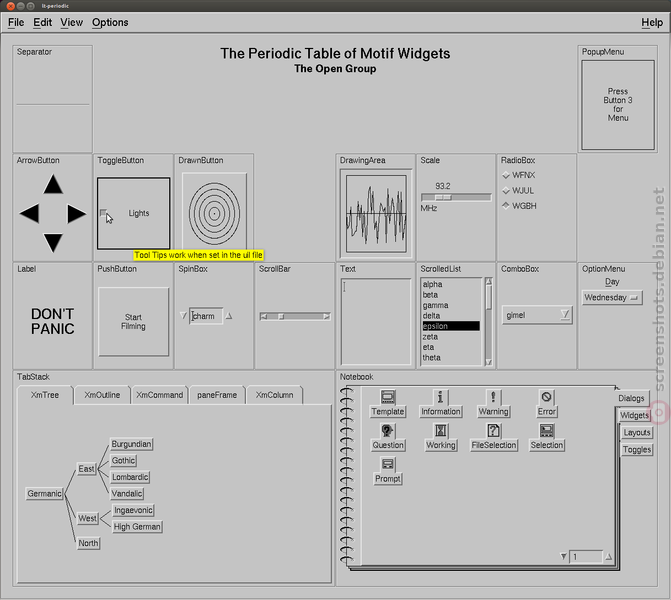The image size is (671, 600).
Task: Open the Wednesday option menu
Action: [612, 297]
